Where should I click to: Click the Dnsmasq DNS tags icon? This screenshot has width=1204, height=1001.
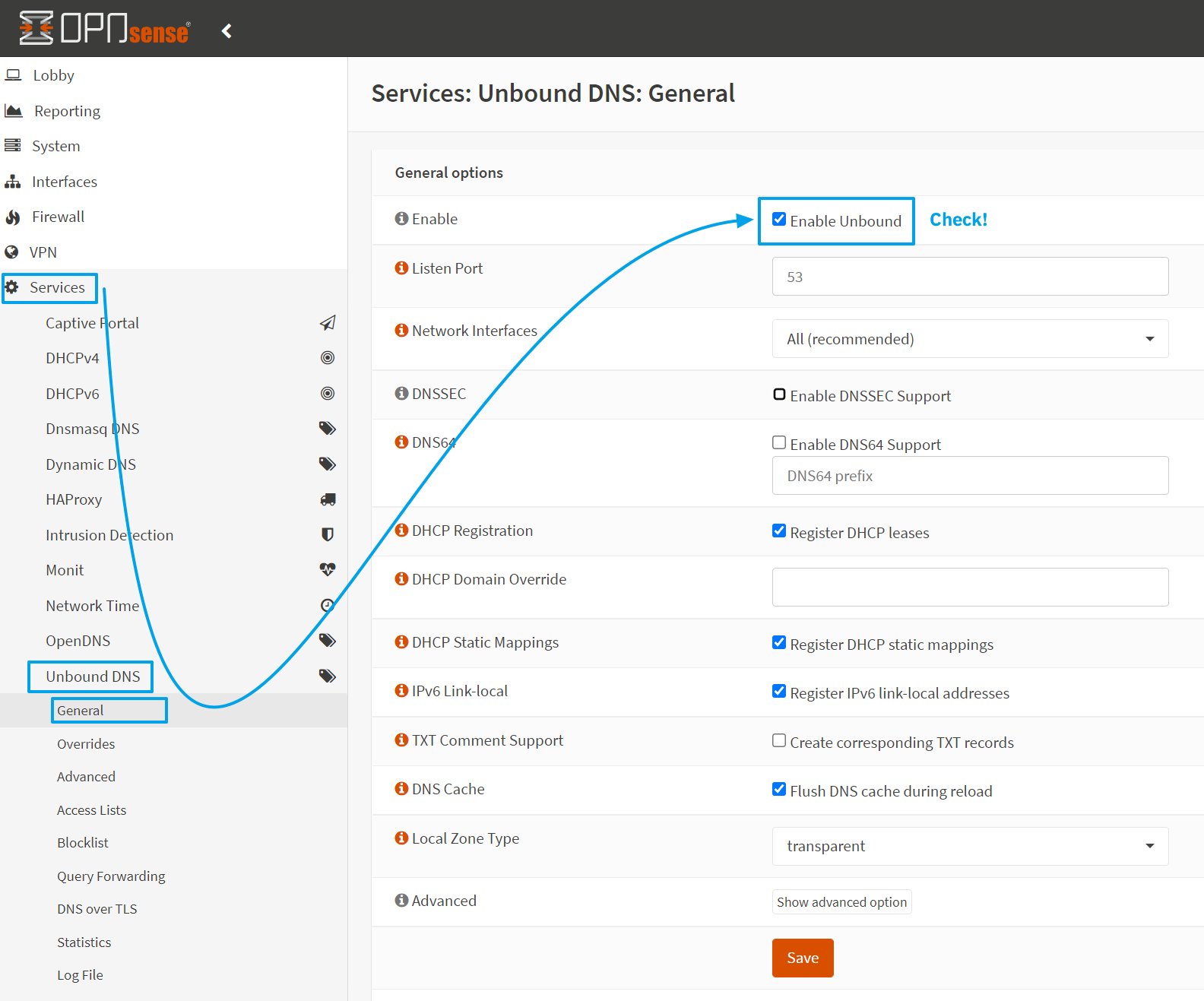pyautogui.click(x=328, y=429)
